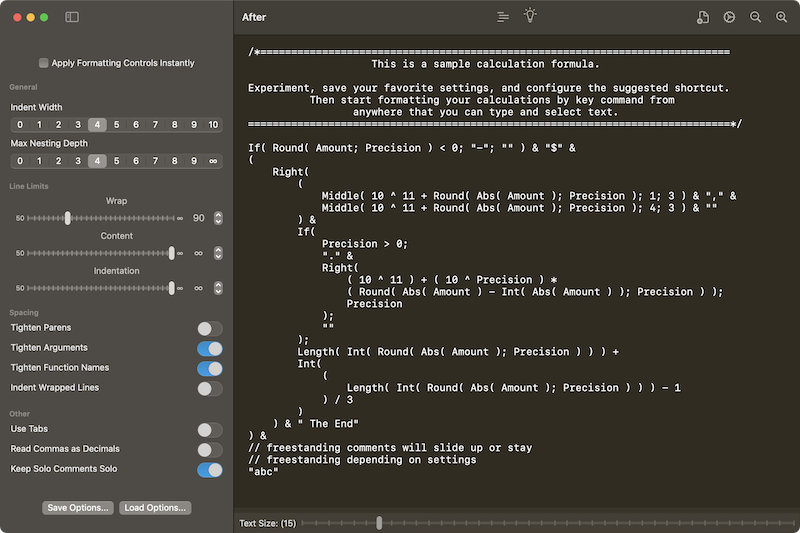Set Max Nesting Depth to 8
The width and height of the screenshot is (800, 533).
[174, 161]
